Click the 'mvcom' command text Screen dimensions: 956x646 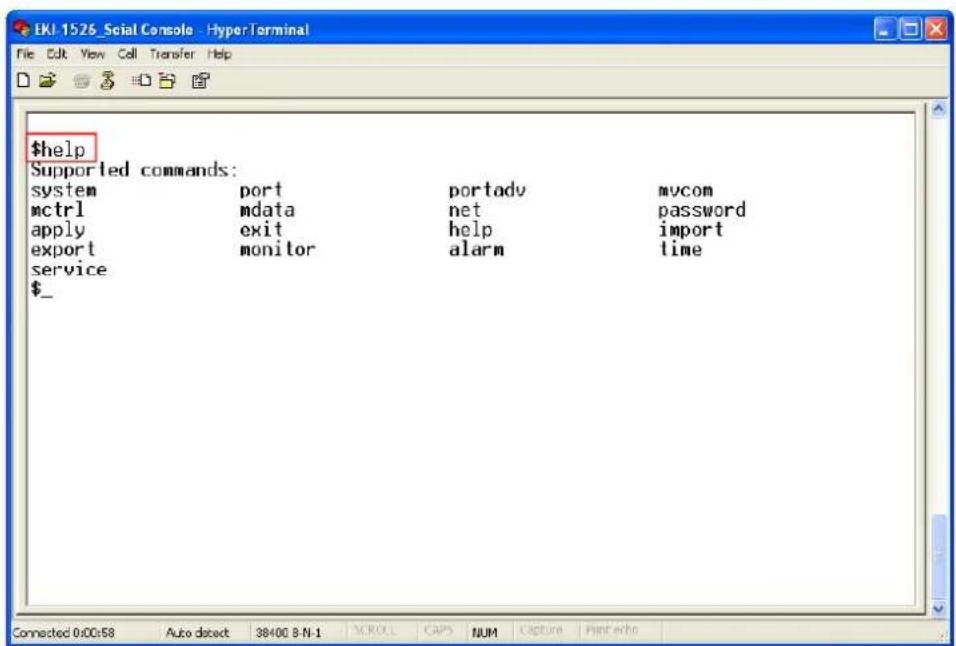[x=685, y=191]
